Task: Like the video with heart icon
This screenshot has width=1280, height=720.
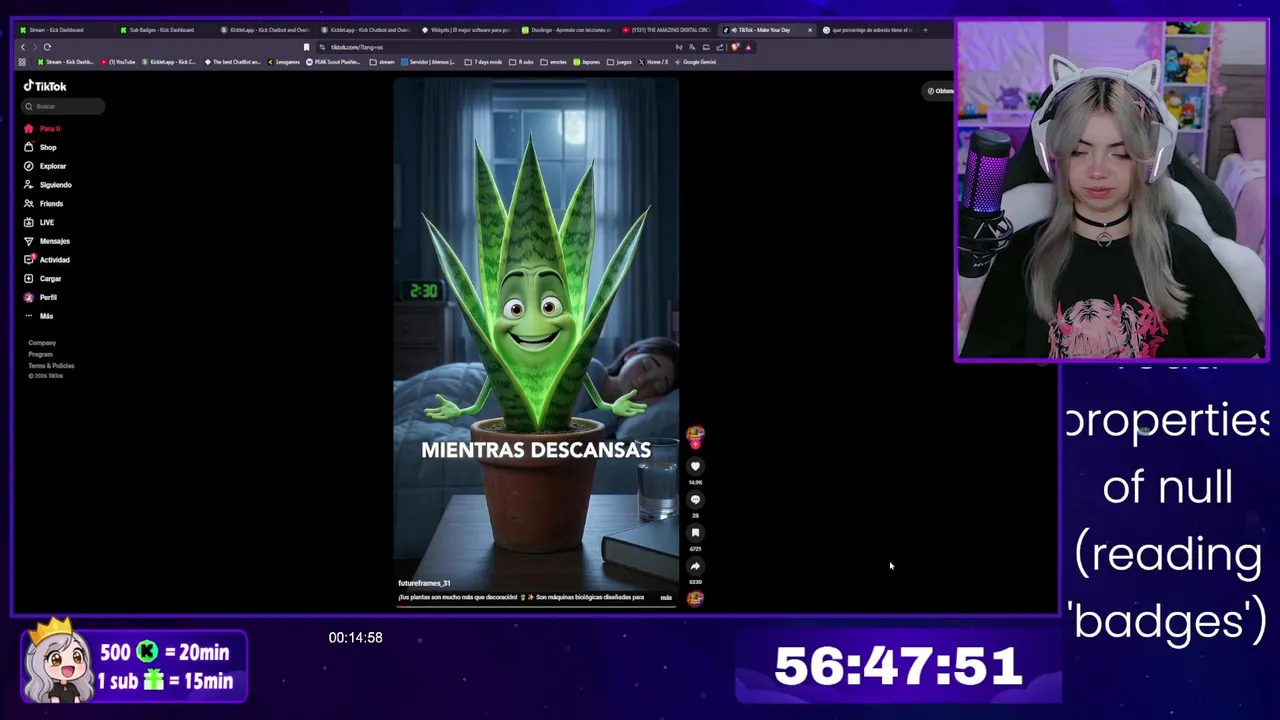Action: tap(695, 466)
